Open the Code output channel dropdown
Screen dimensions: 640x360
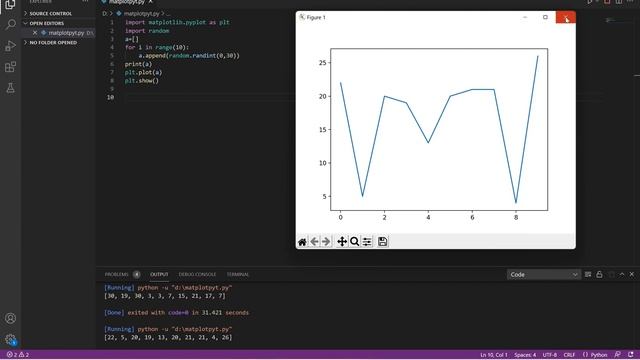(543, 275)
